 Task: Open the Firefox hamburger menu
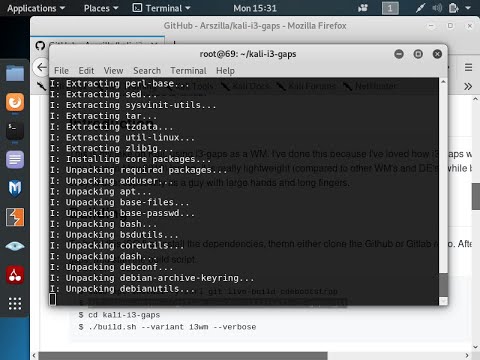tap(468, 67)
